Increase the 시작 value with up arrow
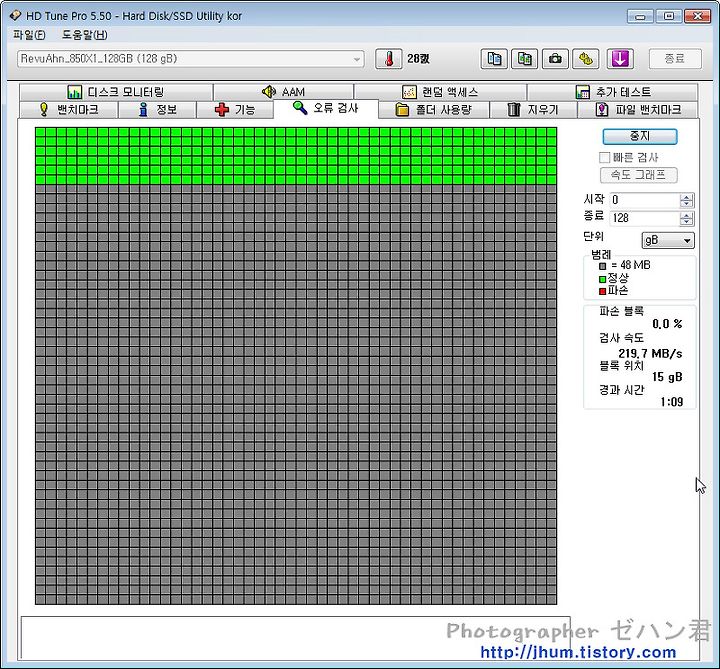This screenshot has width=720, height=669. coord(686,197)
